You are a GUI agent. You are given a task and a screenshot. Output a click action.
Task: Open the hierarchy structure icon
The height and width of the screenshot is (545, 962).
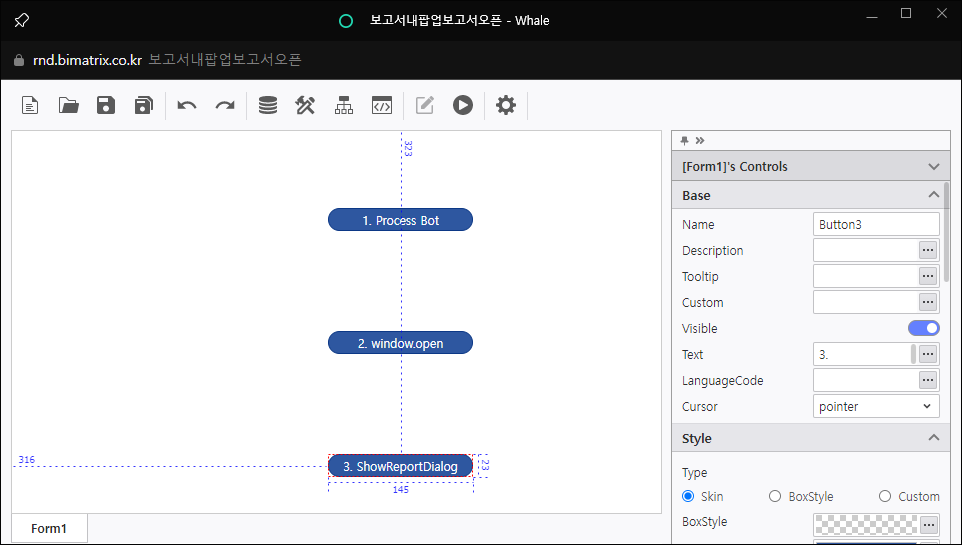coord(344,106)
